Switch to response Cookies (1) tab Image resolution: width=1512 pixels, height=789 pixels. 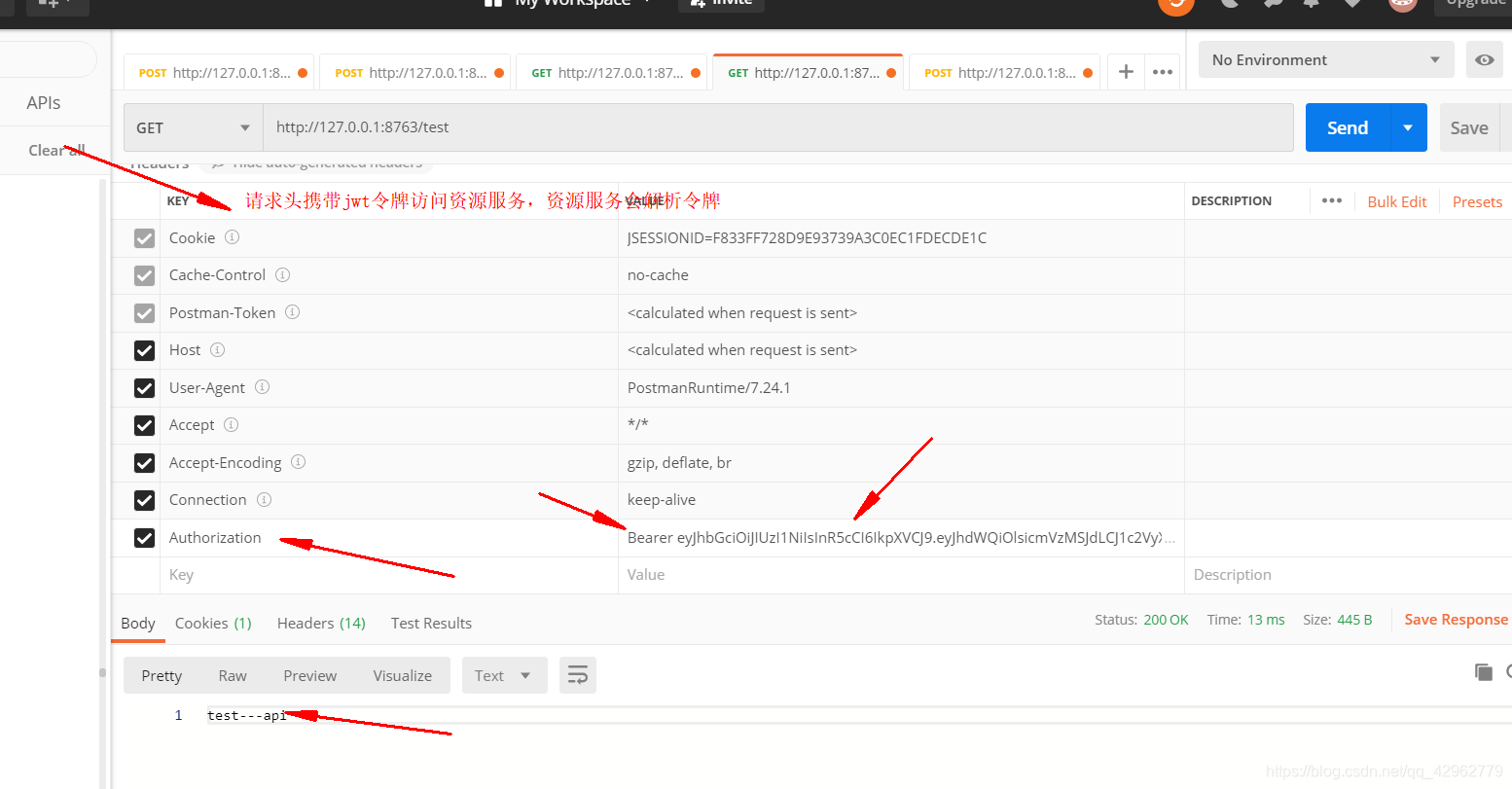[213, 623]
